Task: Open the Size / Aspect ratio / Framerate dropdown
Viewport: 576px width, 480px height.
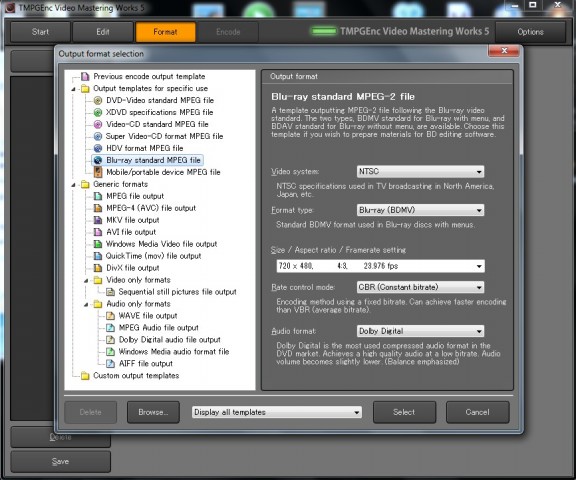Action: coord(381,266)
